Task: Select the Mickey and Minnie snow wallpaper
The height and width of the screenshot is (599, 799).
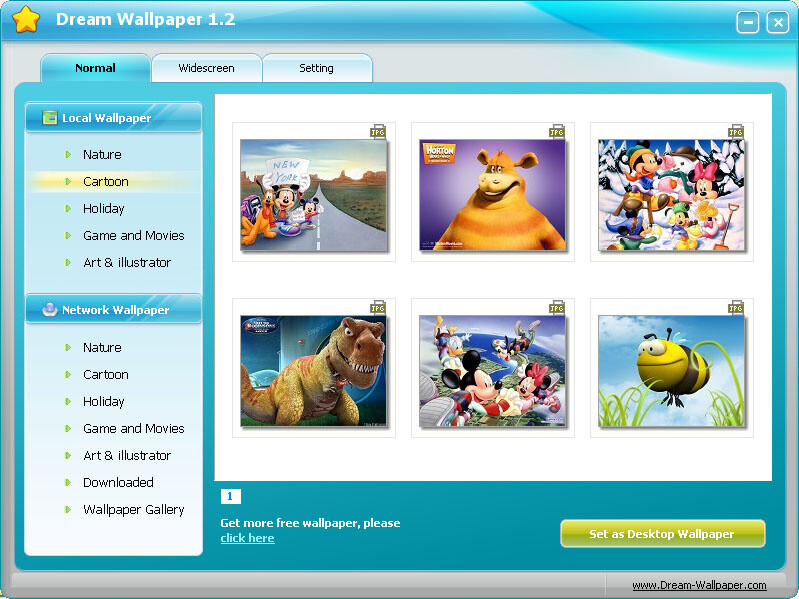Action: [x=672, y=196]
